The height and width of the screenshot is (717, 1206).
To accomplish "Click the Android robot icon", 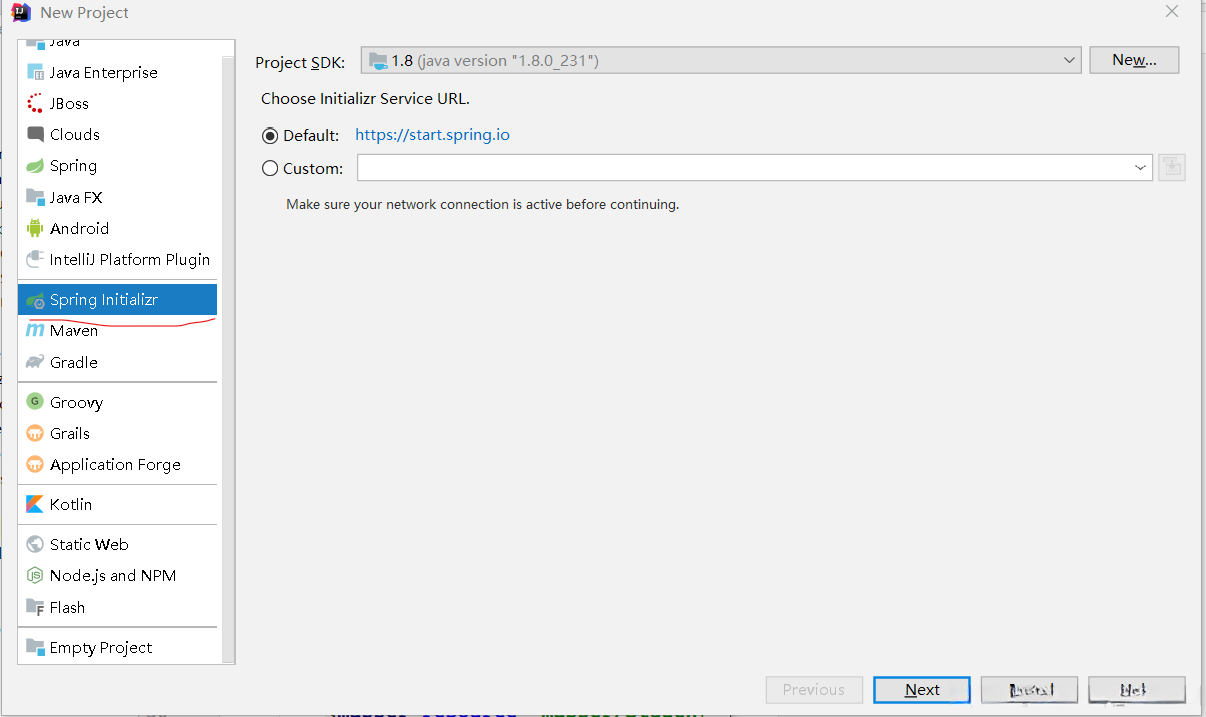I will click(x=35, y=228).
